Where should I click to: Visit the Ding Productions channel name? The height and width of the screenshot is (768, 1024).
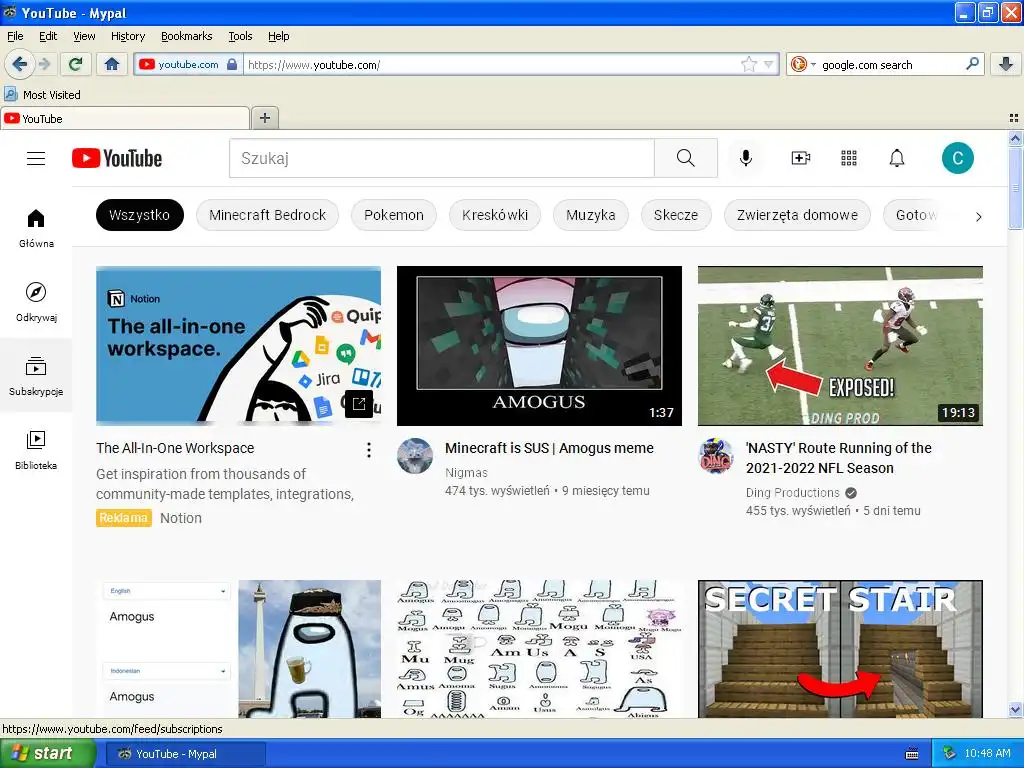pyautogui.click(x=793, y=492)
